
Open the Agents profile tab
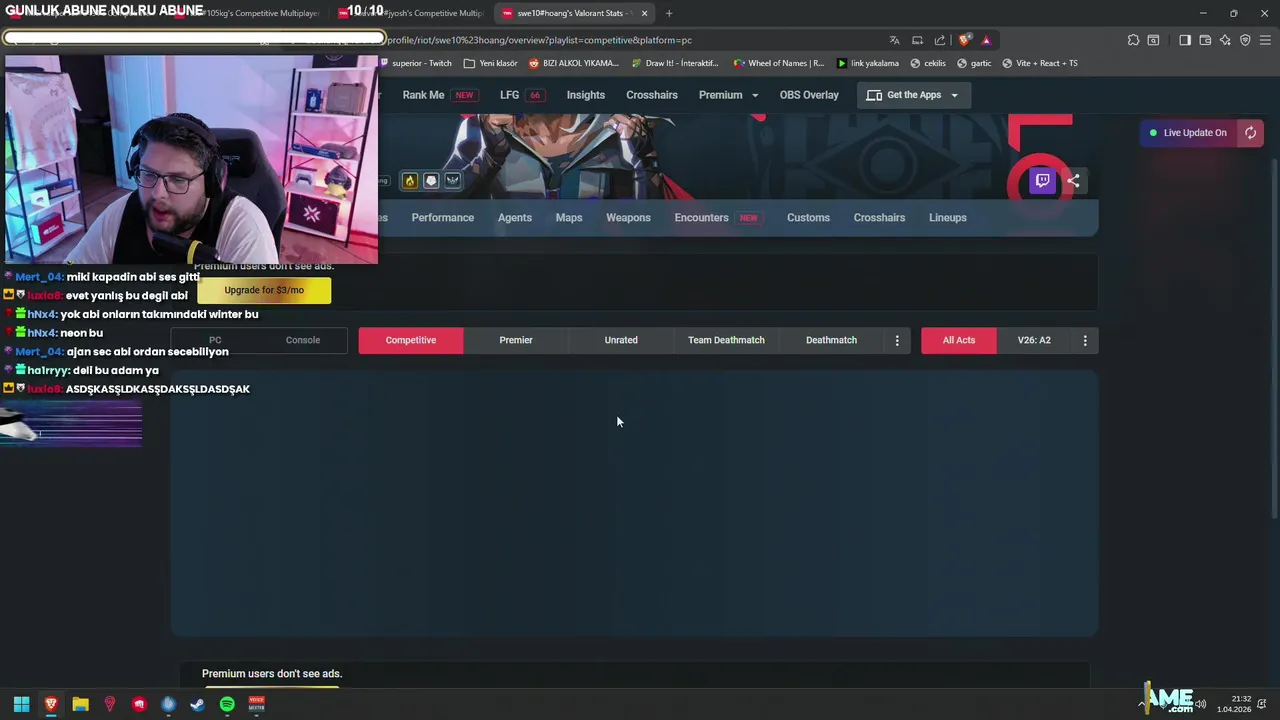pyautogui.click(x=515, y=218)
